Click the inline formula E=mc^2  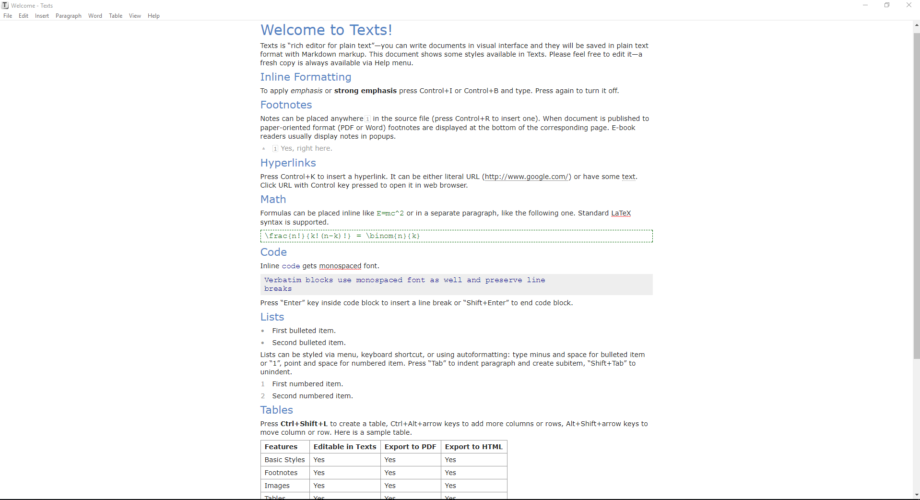(x=390, y=214)
